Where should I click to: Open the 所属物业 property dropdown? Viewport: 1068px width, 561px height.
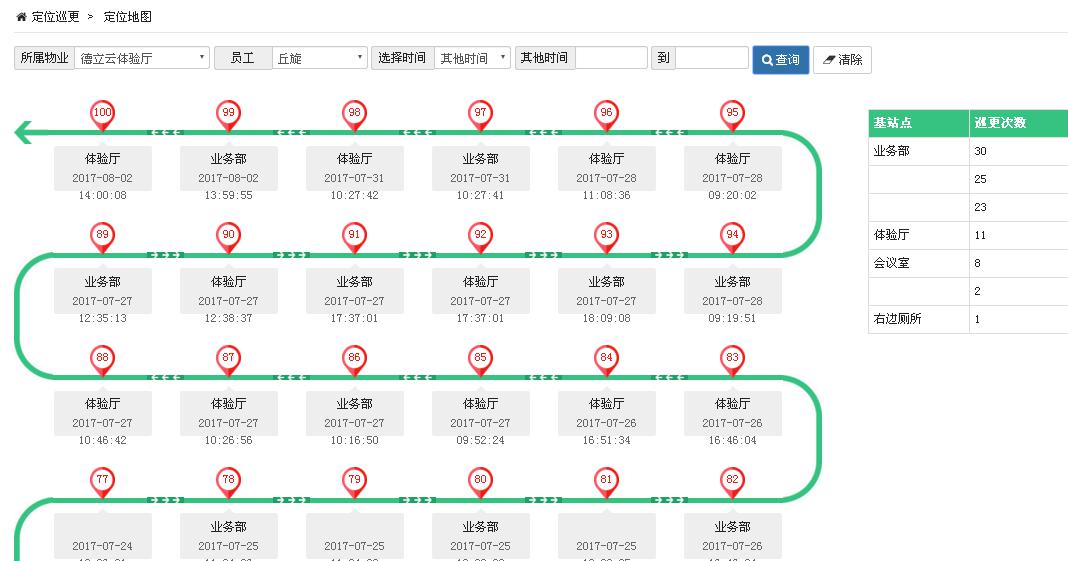coord(143,58)
